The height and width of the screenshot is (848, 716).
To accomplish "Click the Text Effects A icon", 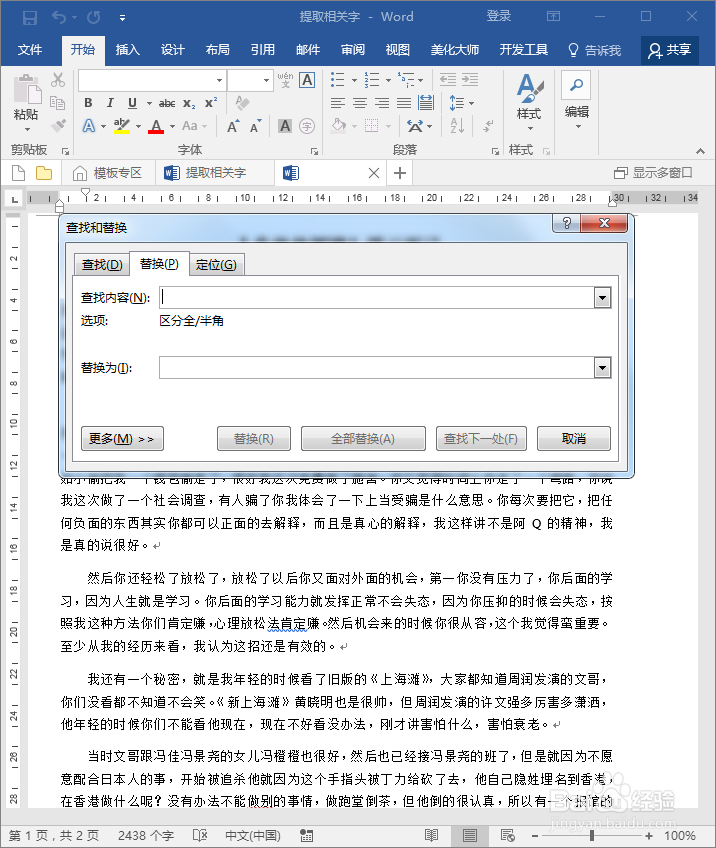I will pos(89,126).
